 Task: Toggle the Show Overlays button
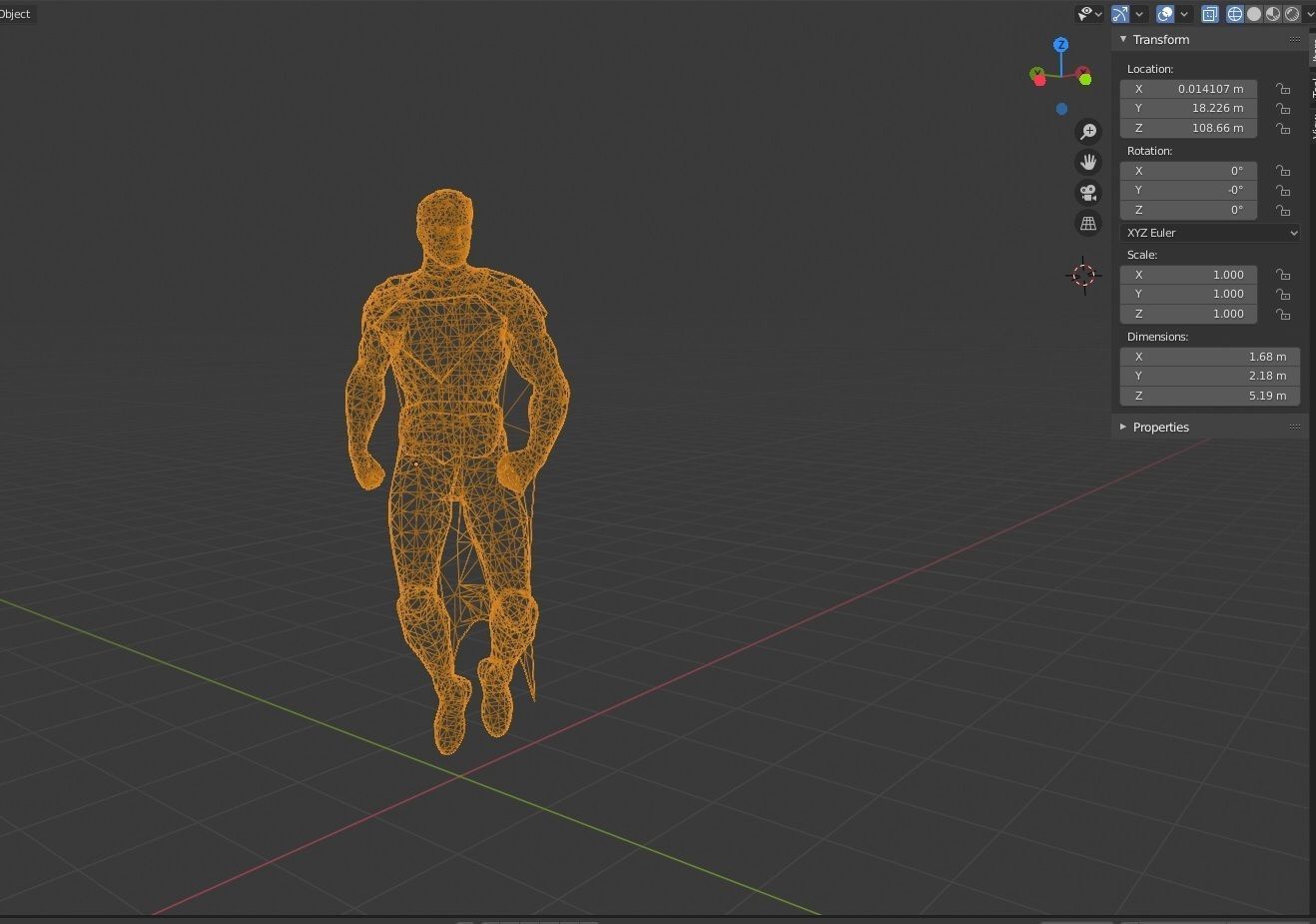[x=1165, y=14]
